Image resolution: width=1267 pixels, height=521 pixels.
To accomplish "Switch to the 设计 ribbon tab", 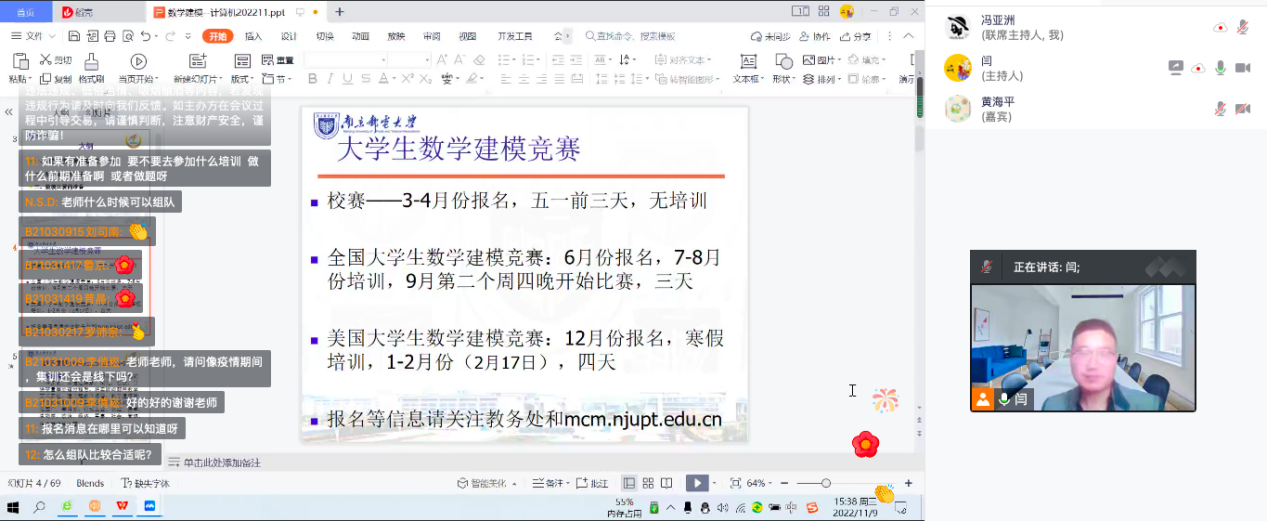I will [288, 36].
